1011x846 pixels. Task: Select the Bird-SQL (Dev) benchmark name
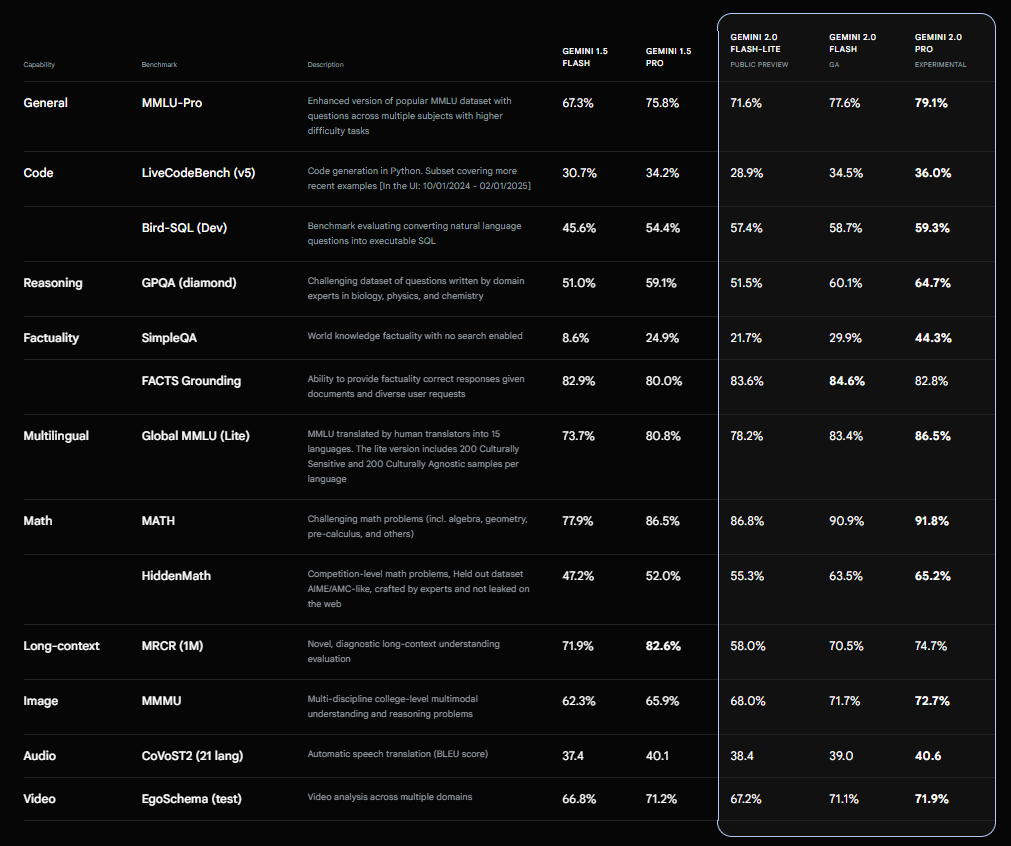coord(185,228)
